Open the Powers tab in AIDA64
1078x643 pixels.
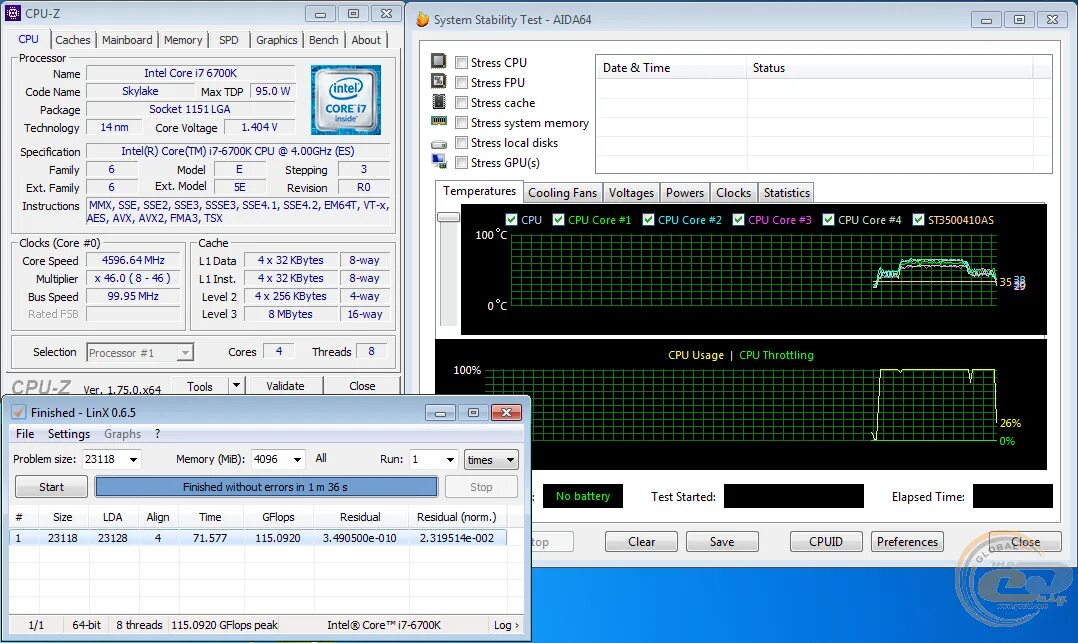pyautogui.click(x=685, y=193)
